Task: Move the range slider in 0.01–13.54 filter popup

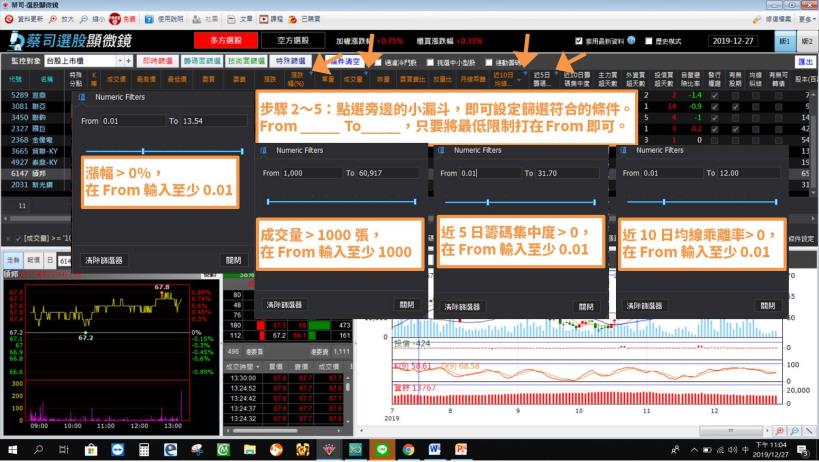Action: pyautogui.click(x=164, y=151)
